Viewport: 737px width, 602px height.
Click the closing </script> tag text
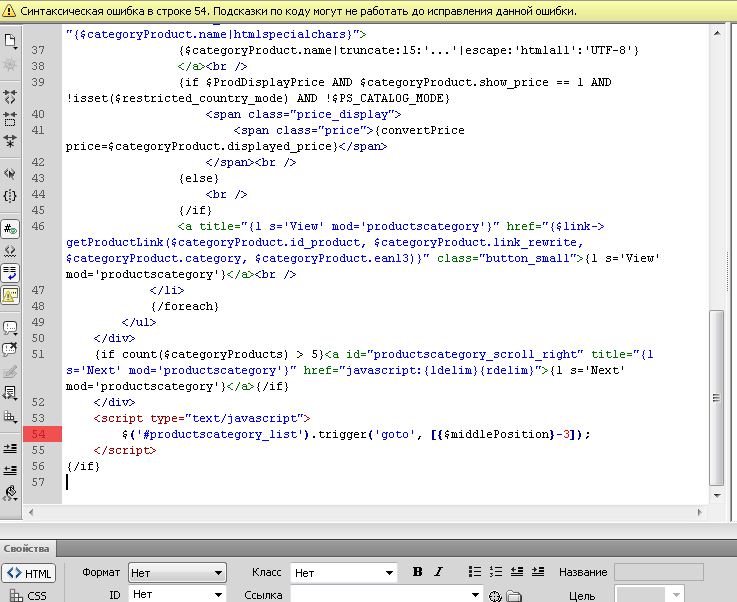(125, 450)
